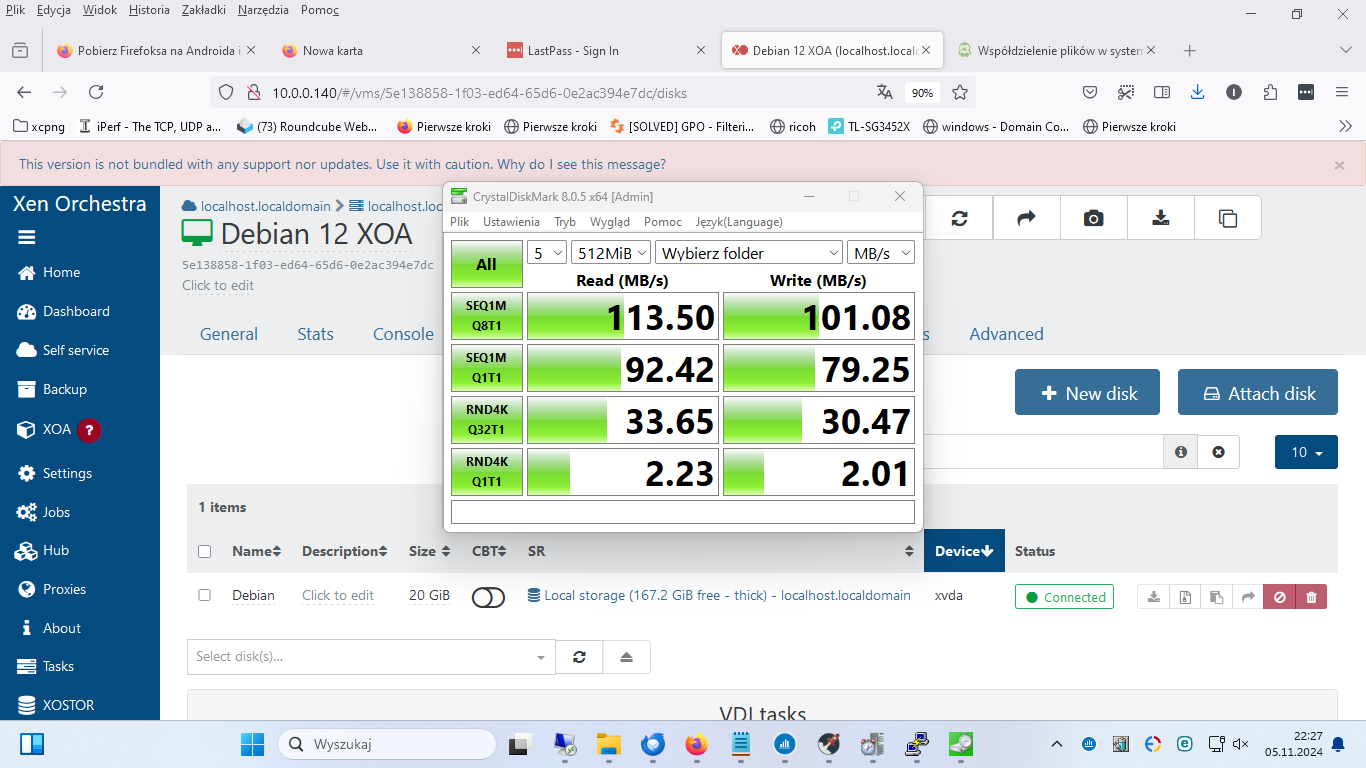Screen dimensions: 1366x768
Task: Open Firefox downloads panel
Action: pyautogui.click(x=1197, y=92)
